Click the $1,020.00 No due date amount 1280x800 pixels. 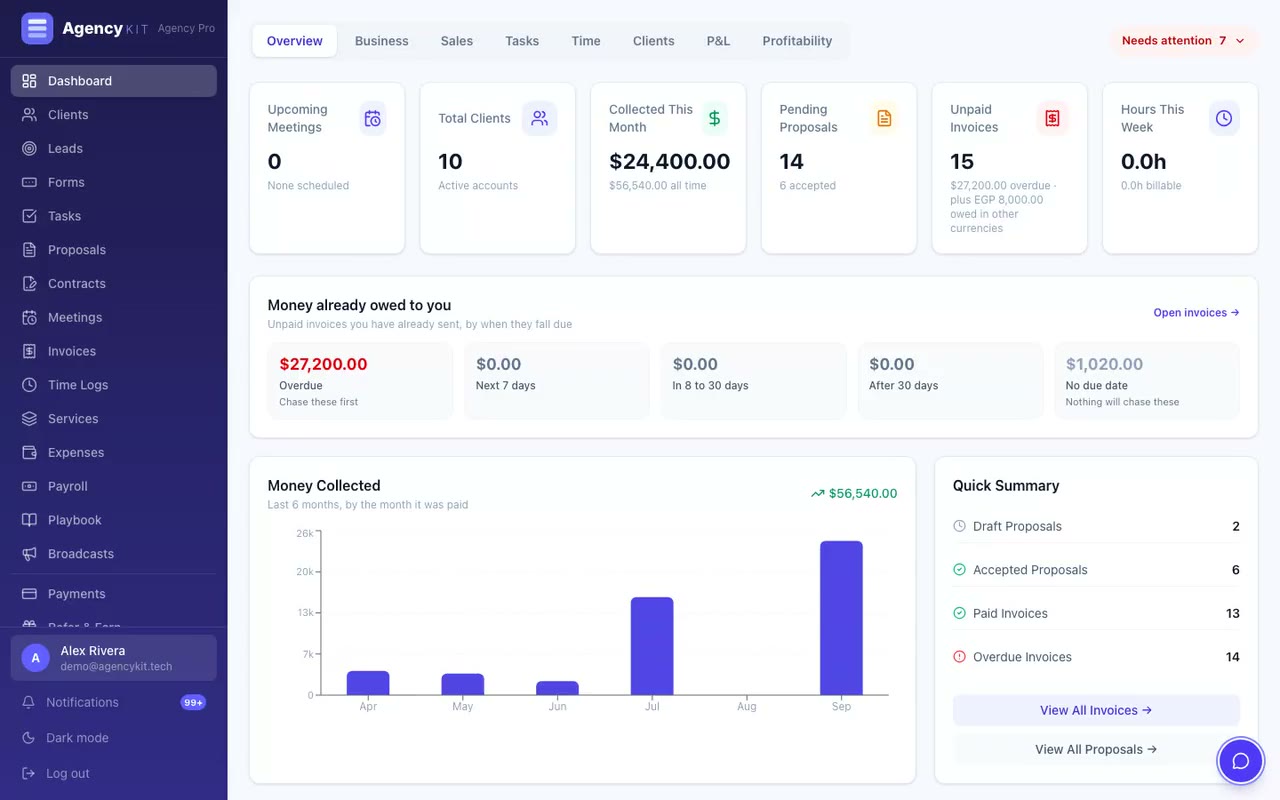(1104, 364)
